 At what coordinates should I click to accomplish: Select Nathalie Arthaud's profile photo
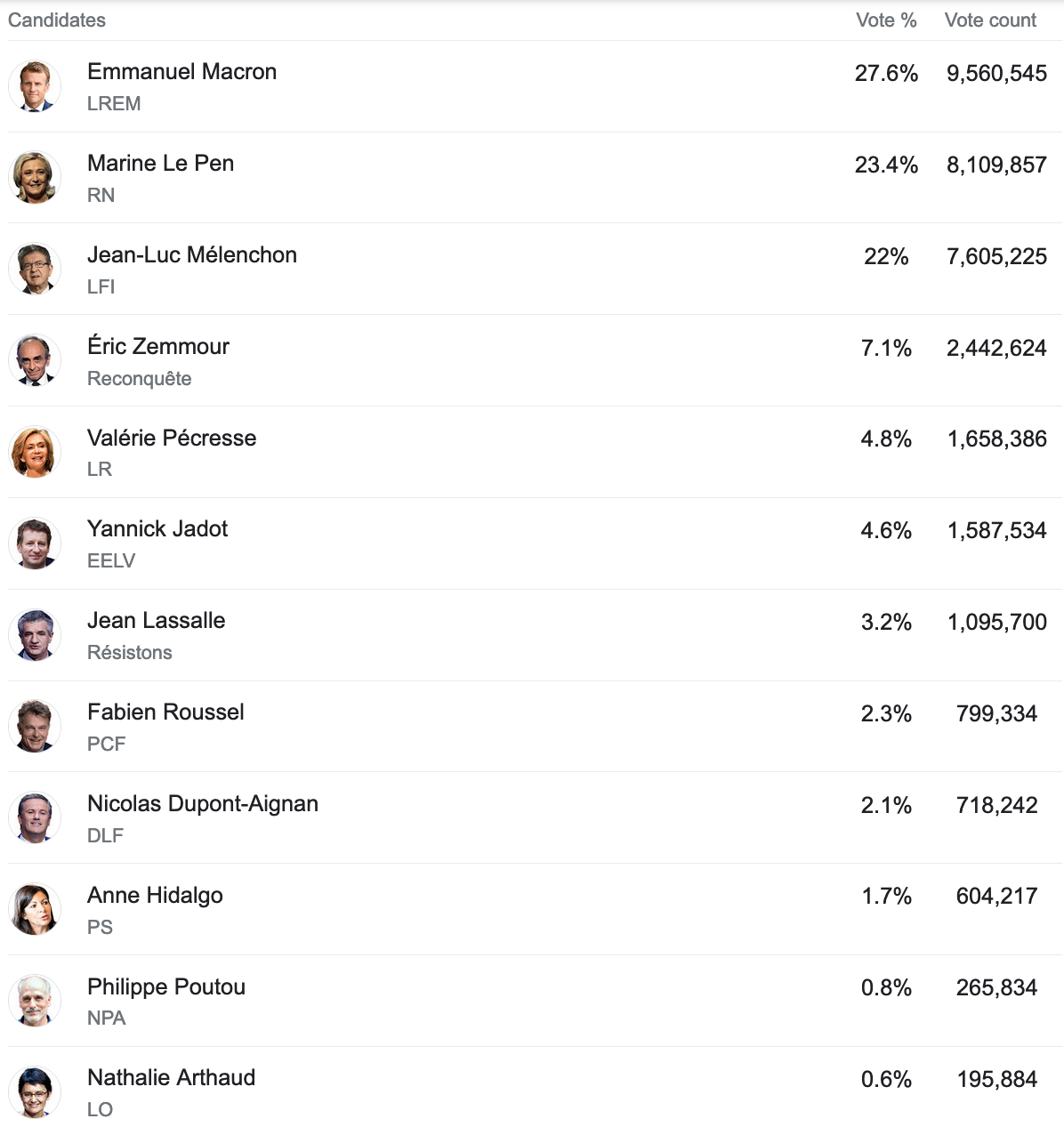tap(35, 1092)
